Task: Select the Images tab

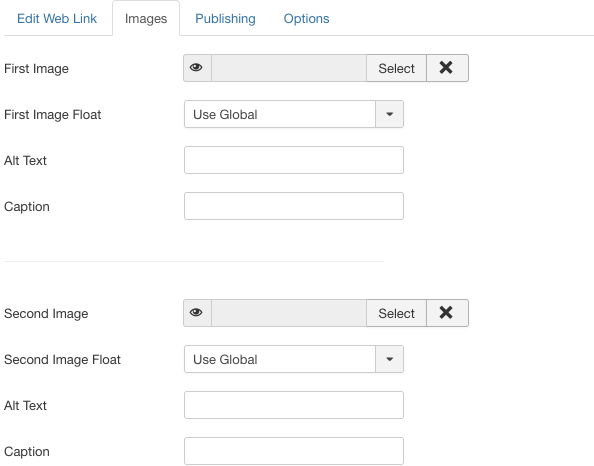Action: tap(146, 19)
